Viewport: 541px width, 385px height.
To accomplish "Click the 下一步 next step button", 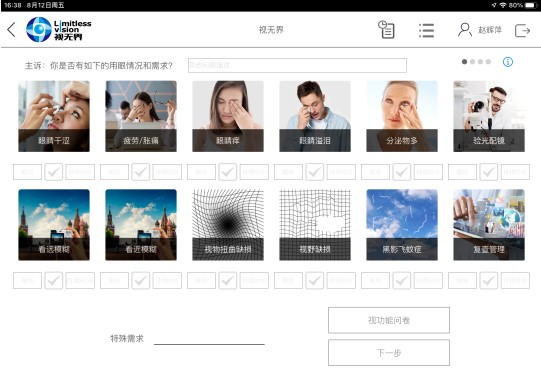I will tap(389, 353).
